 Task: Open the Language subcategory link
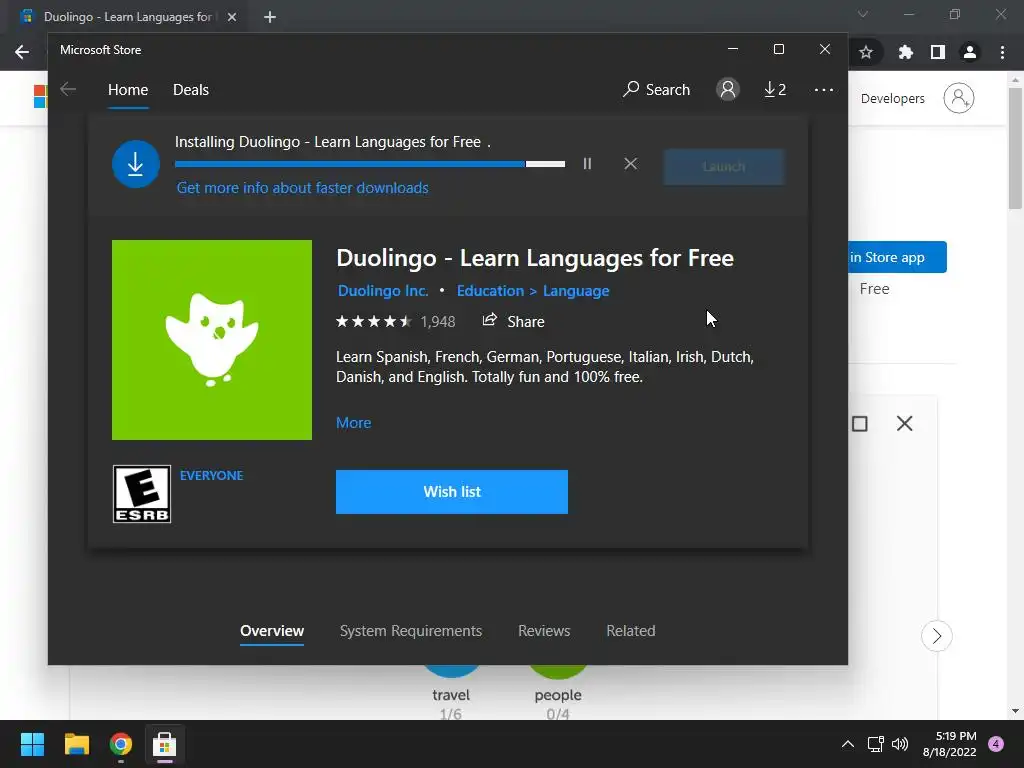(576, 291)
